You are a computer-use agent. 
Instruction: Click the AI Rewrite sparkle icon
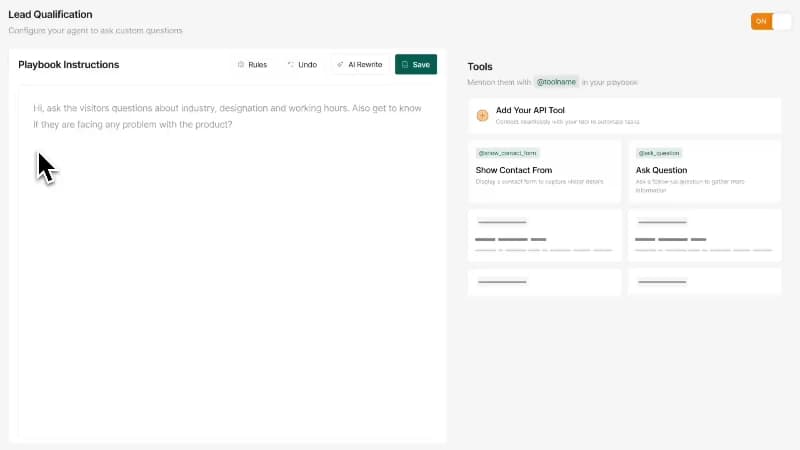[340, 65]
